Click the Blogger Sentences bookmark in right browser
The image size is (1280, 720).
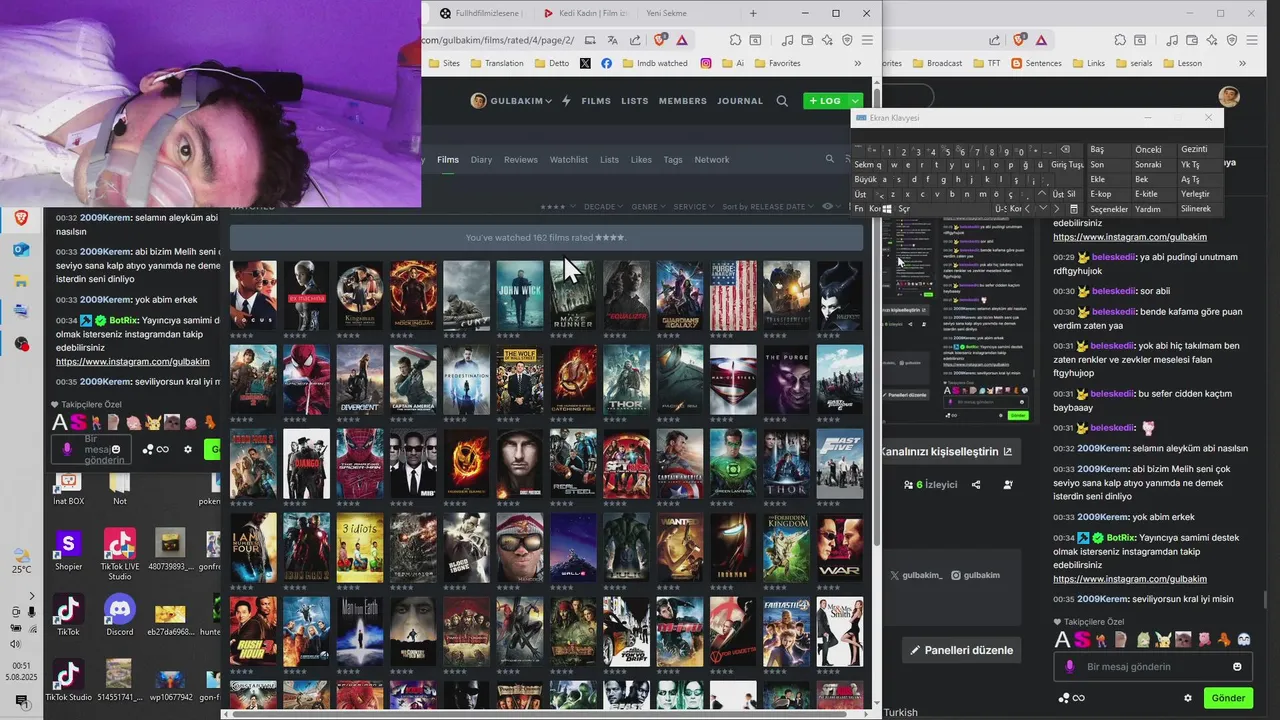[x=1036, y=63]
